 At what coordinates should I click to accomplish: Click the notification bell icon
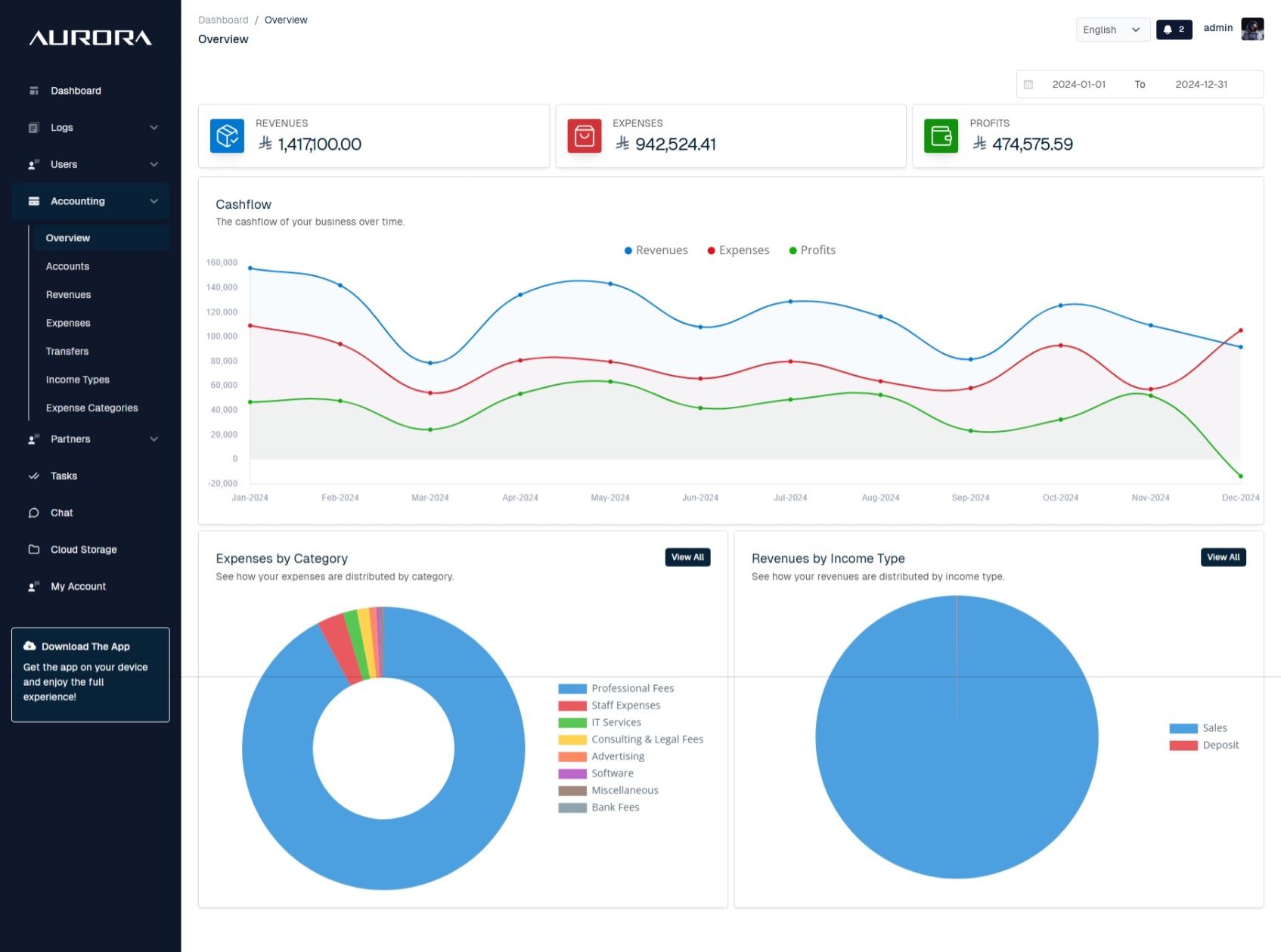pos(1168,29)
